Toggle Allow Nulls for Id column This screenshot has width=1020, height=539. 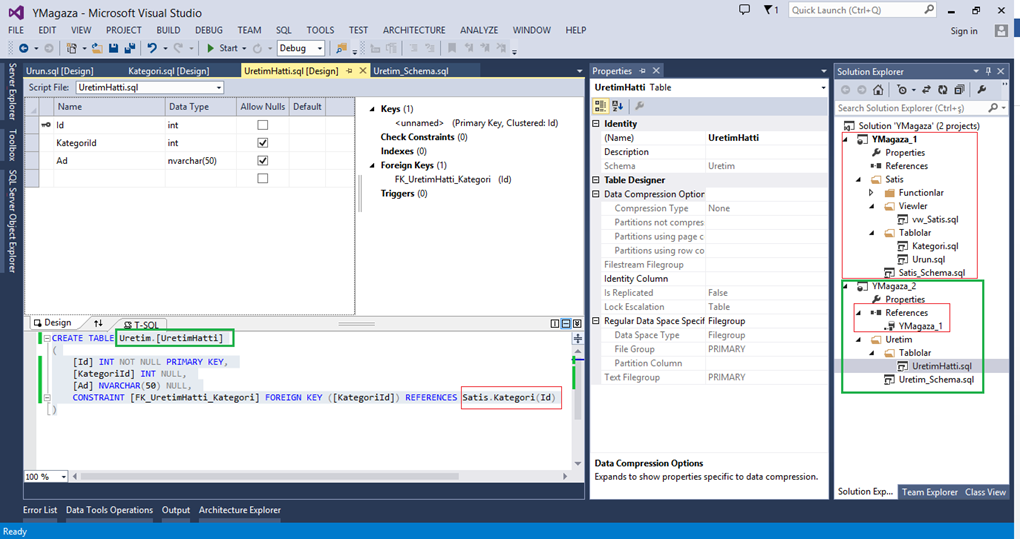point(263,125)
